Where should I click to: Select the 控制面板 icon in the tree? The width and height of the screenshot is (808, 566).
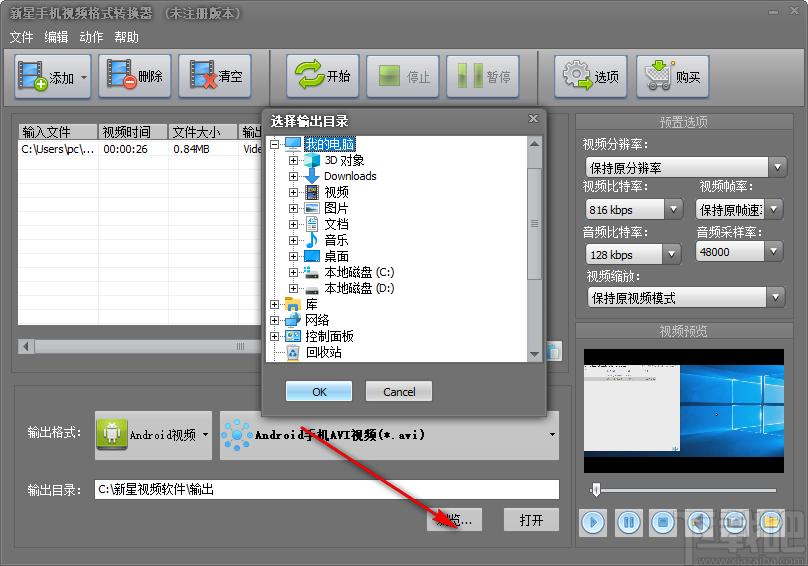293,336
